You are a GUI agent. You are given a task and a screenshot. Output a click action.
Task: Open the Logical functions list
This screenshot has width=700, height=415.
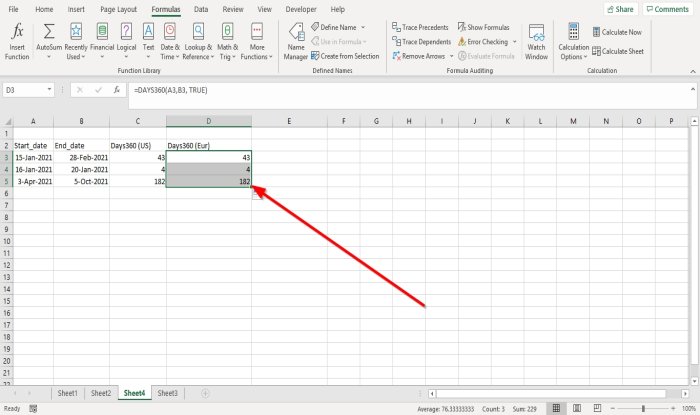click(x=126, y=42)
